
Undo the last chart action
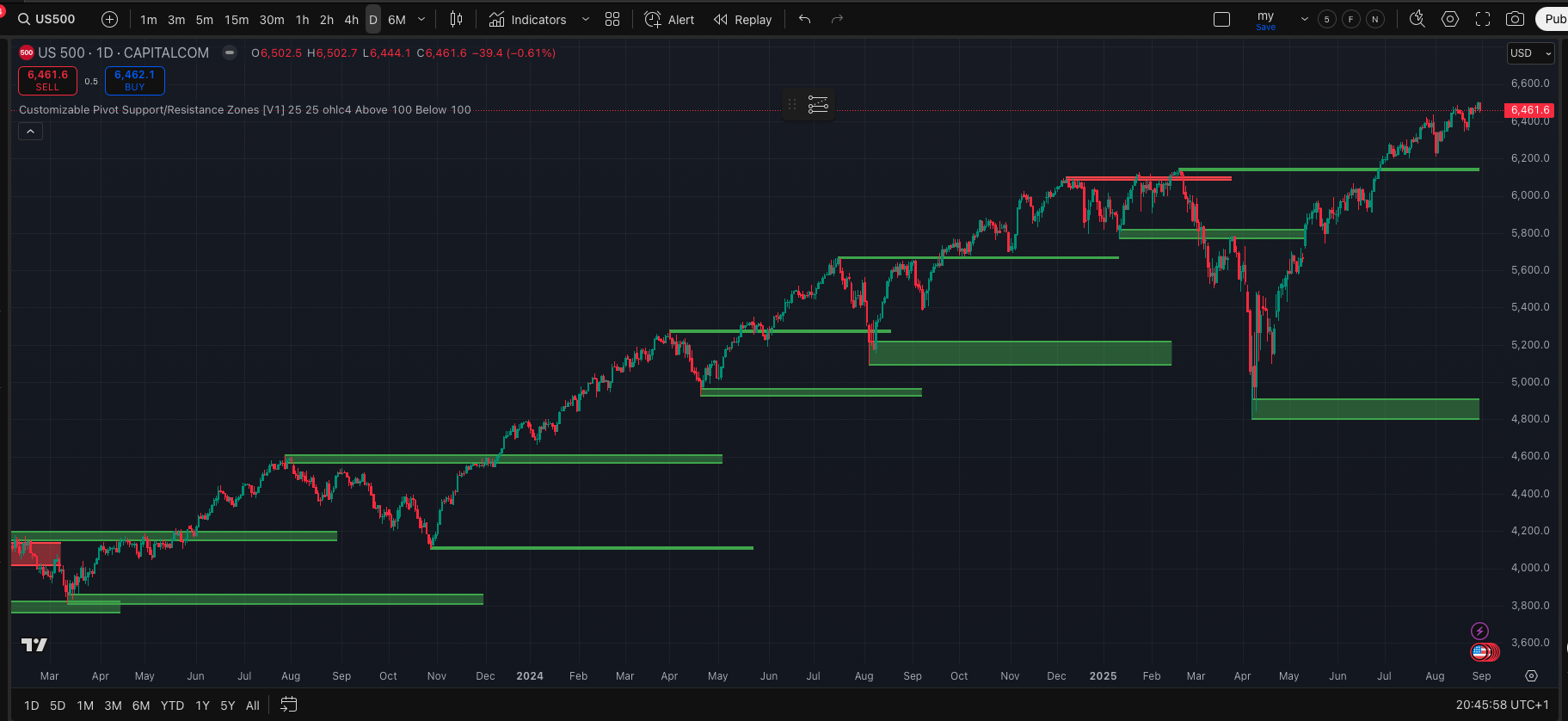pos(805,19)
